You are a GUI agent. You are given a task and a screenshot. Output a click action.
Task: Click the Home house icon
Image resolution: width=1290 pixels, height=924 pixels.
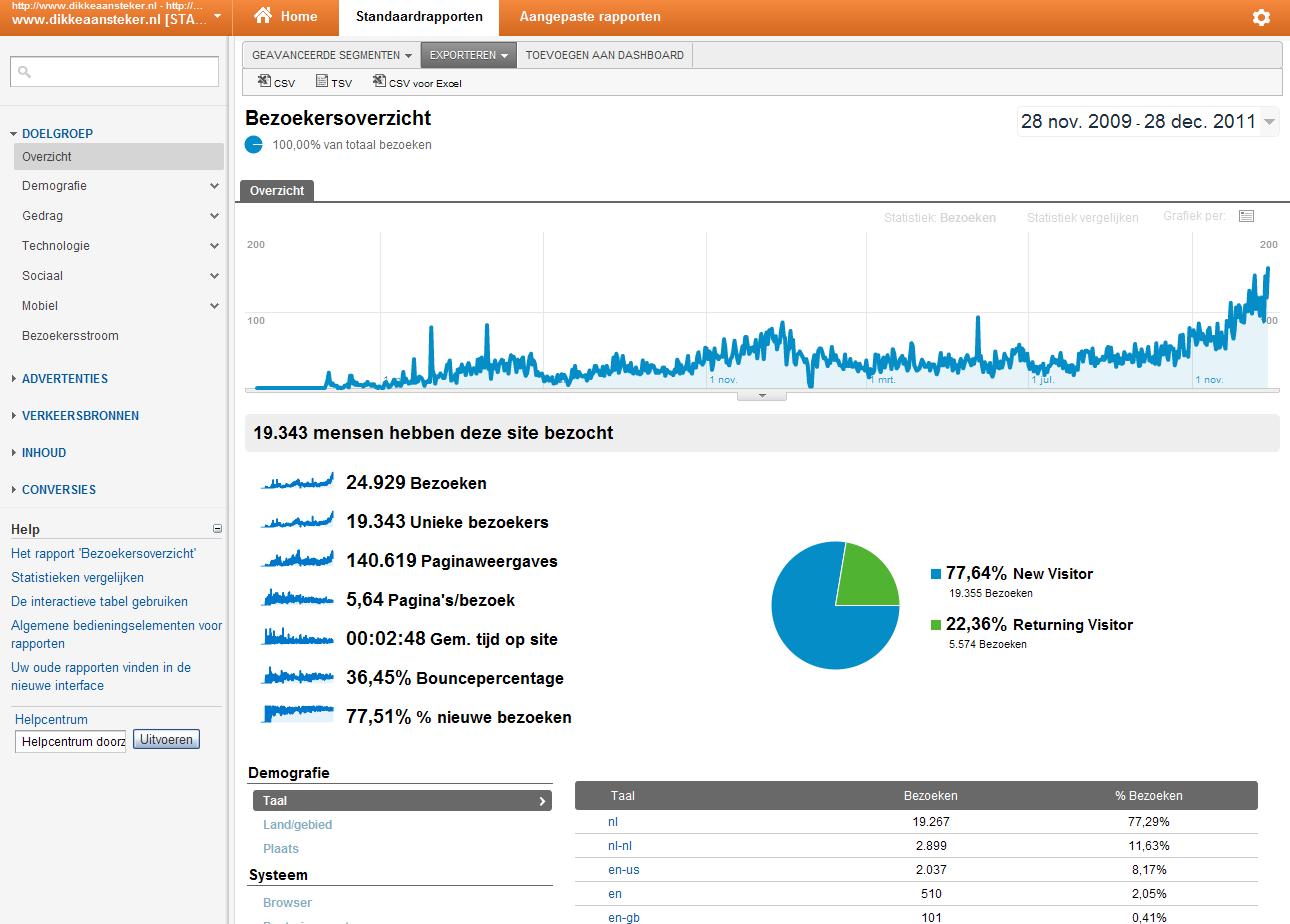coord(263,16)
